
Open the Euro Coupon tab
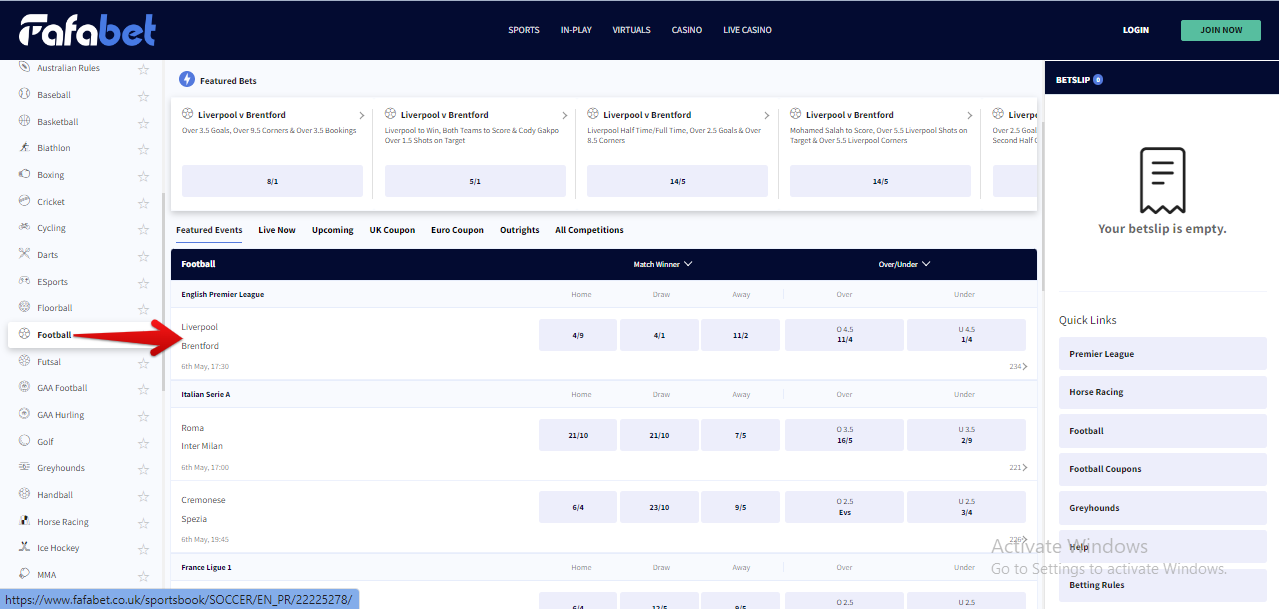pos(457,230)
